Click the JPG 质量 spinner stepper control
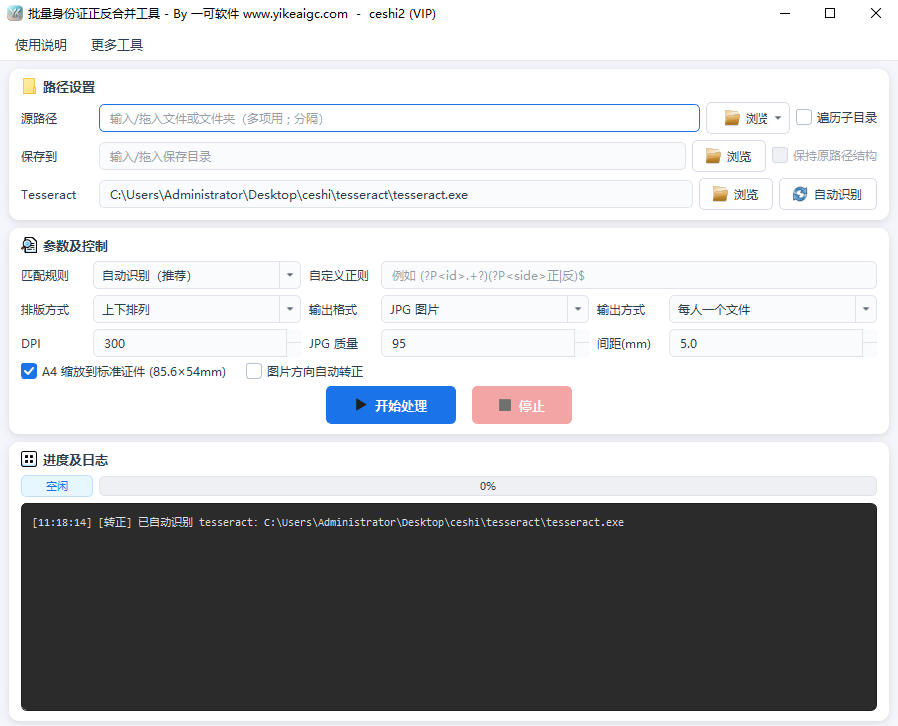This screenshot has height=726, width=898. [581, 343]
